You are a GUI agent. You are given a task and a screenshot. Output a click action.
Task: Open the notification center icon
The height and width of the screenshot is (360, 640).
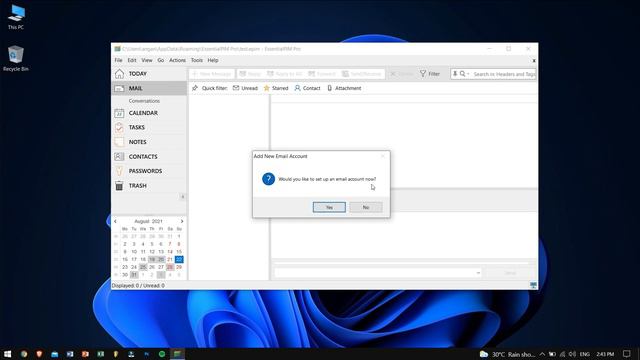coord(627,354)
